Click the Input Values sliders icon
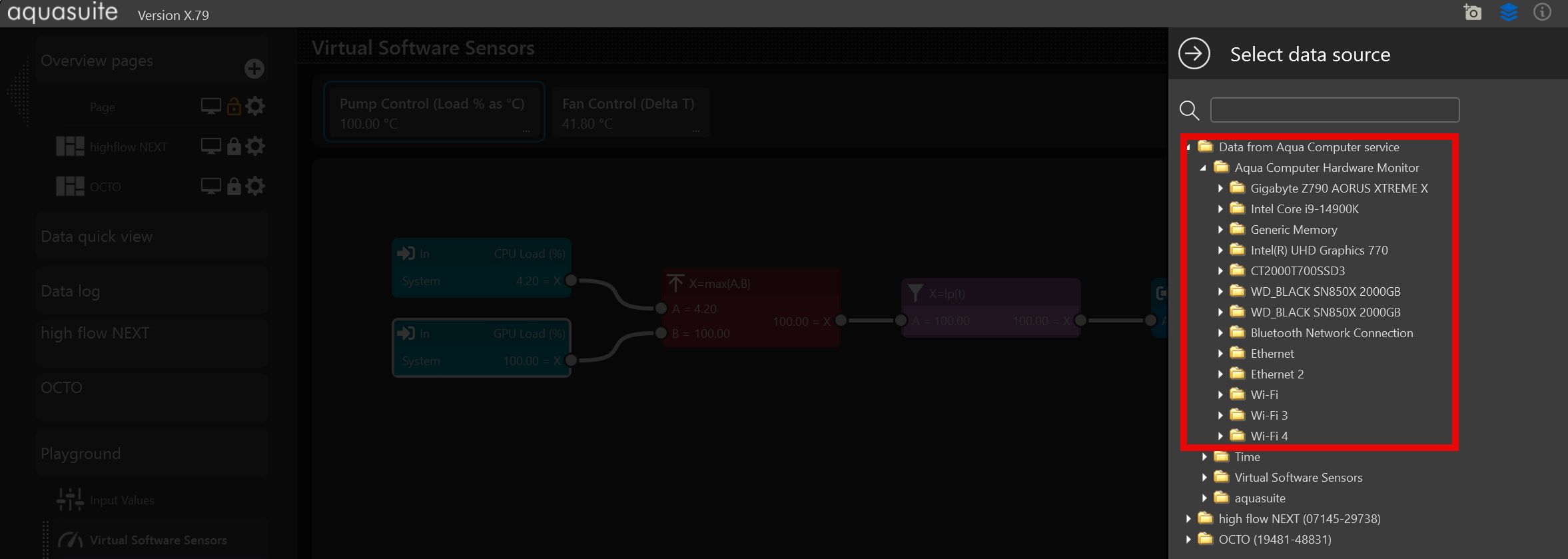The width and height of the screenshot is (1568, 559). [70, 499]
